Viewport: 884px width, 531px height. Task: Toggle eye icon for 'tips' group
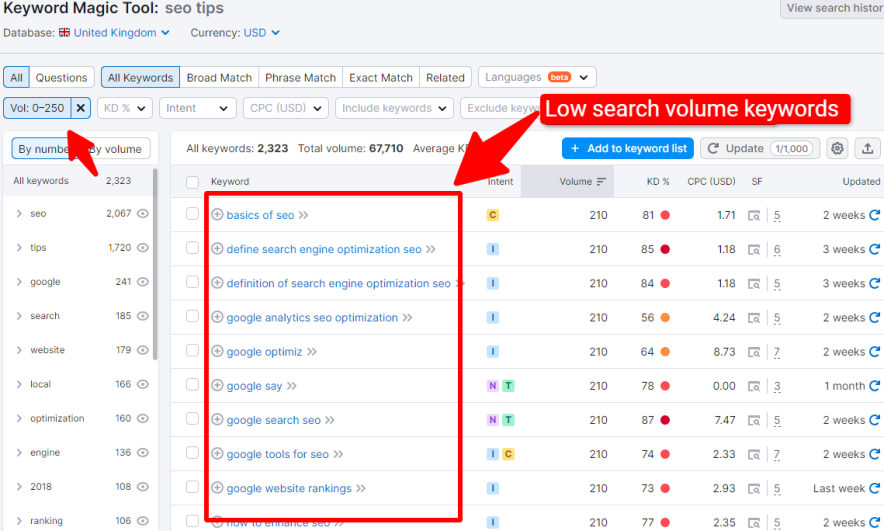(x=143, y=247)
